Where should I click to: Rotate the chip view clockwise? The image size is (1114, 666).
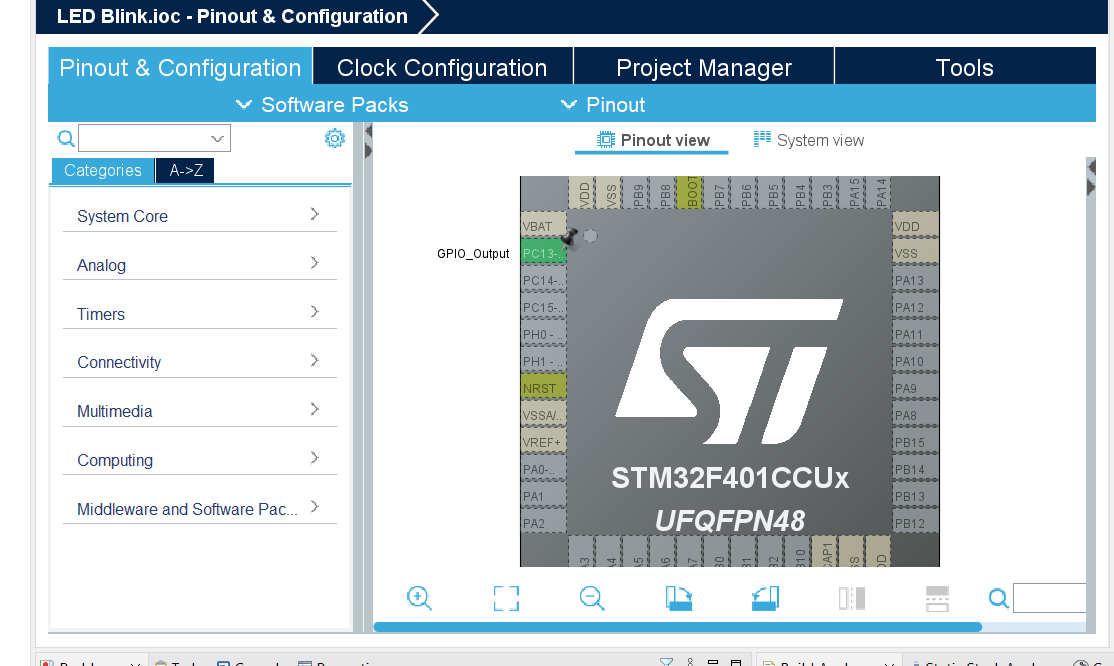[x=678, y=597]
